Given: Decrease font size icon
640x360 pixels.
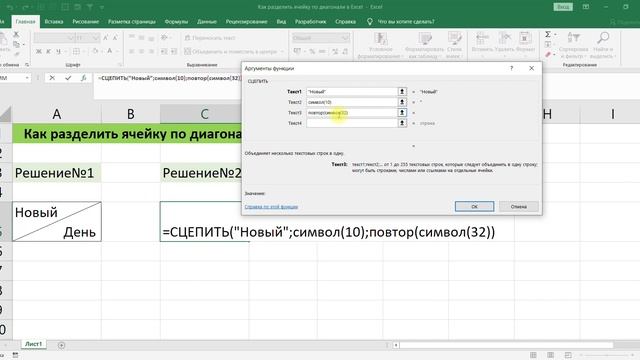Looking at the screenshot, I should (x=115, y=38).
